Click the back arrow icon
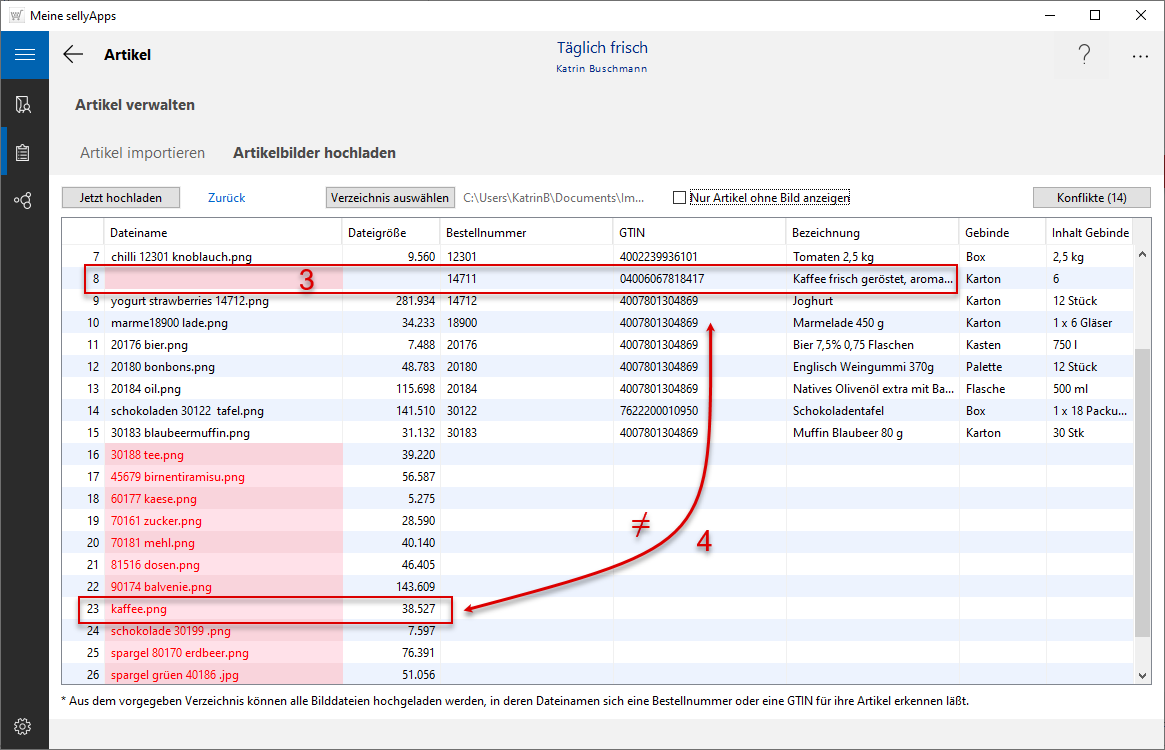This screenshot has height=750, width=1165. 73,55
